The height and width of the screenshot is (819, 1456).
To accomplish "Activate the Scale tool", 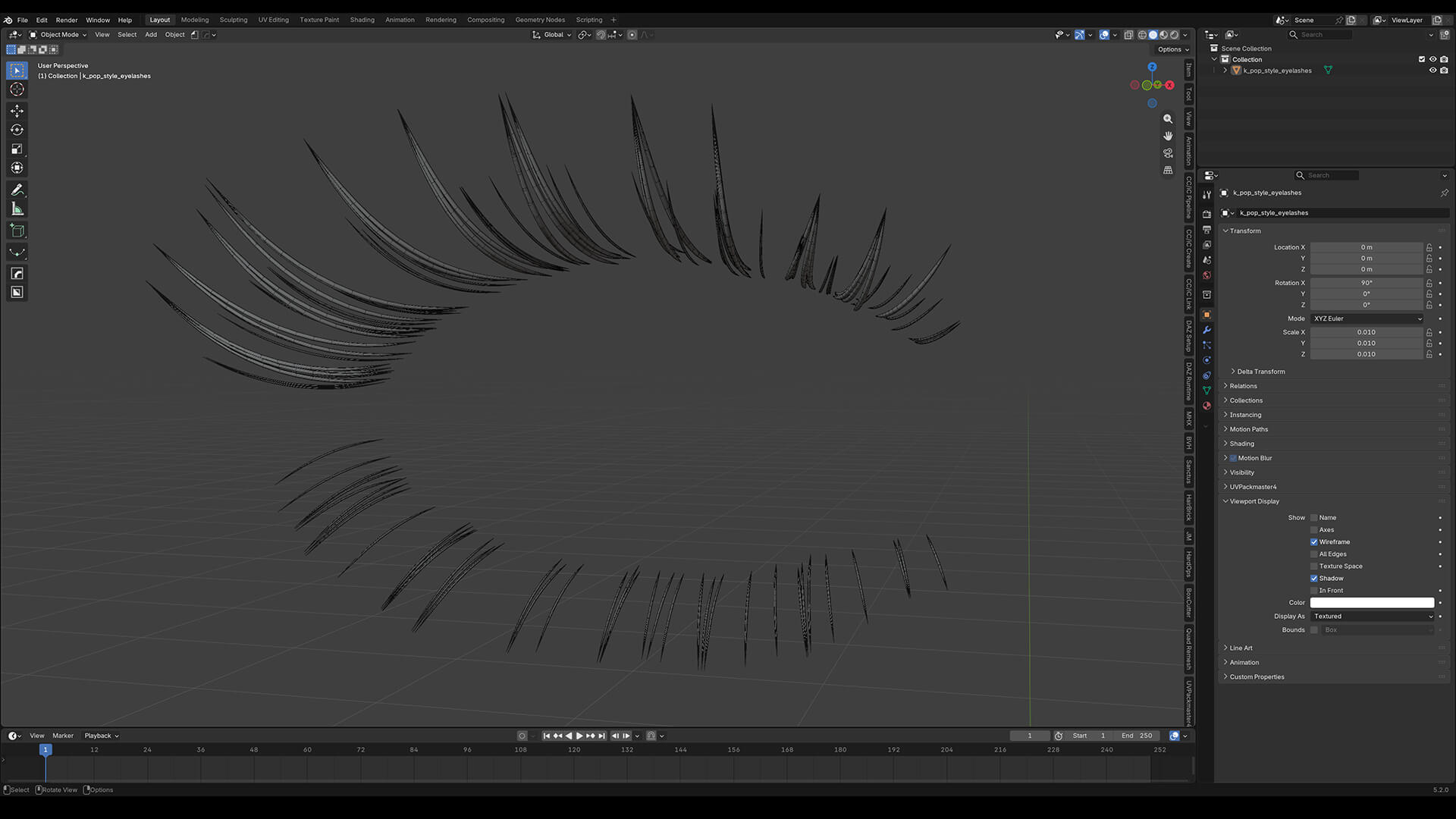I will point(17,149).
